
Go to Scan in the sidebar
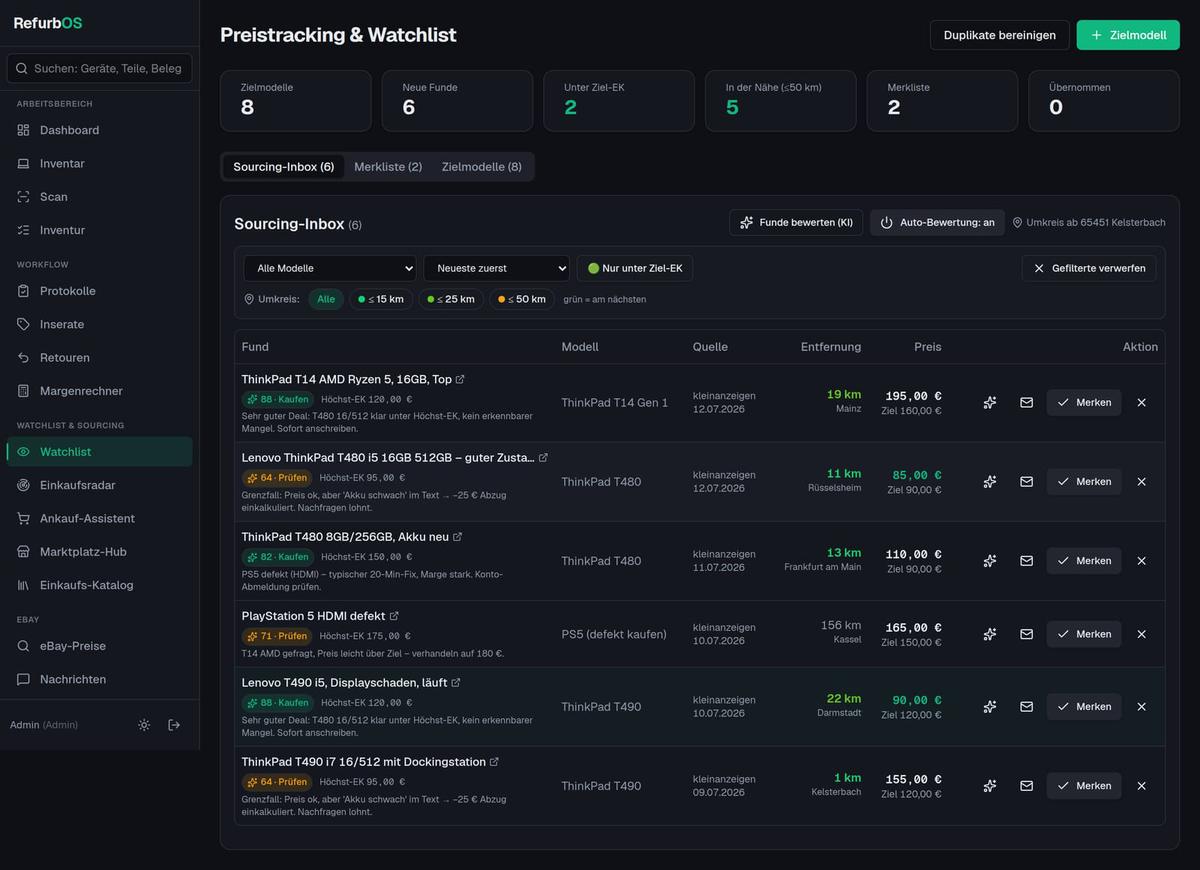coord(100,197)
